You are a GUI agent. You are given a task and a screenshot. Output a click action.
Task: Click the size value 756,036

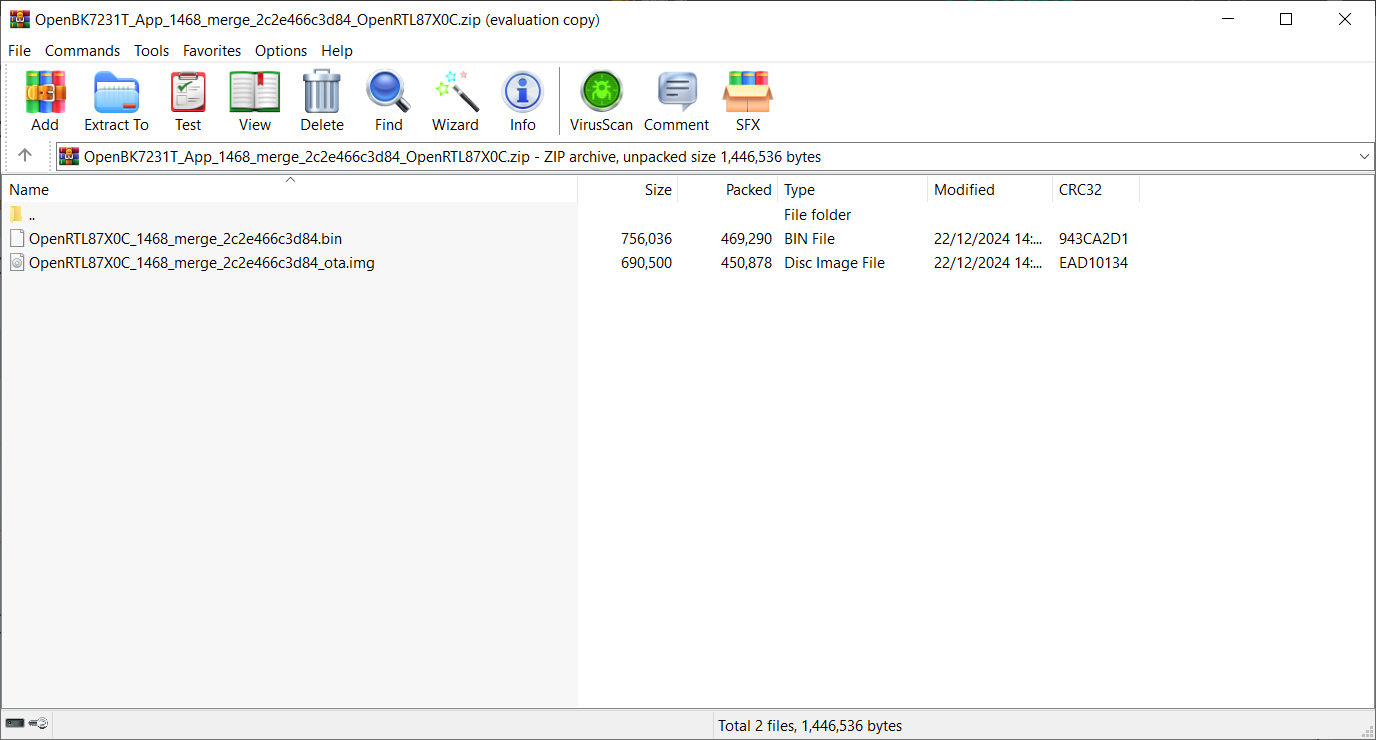(646, 238)
